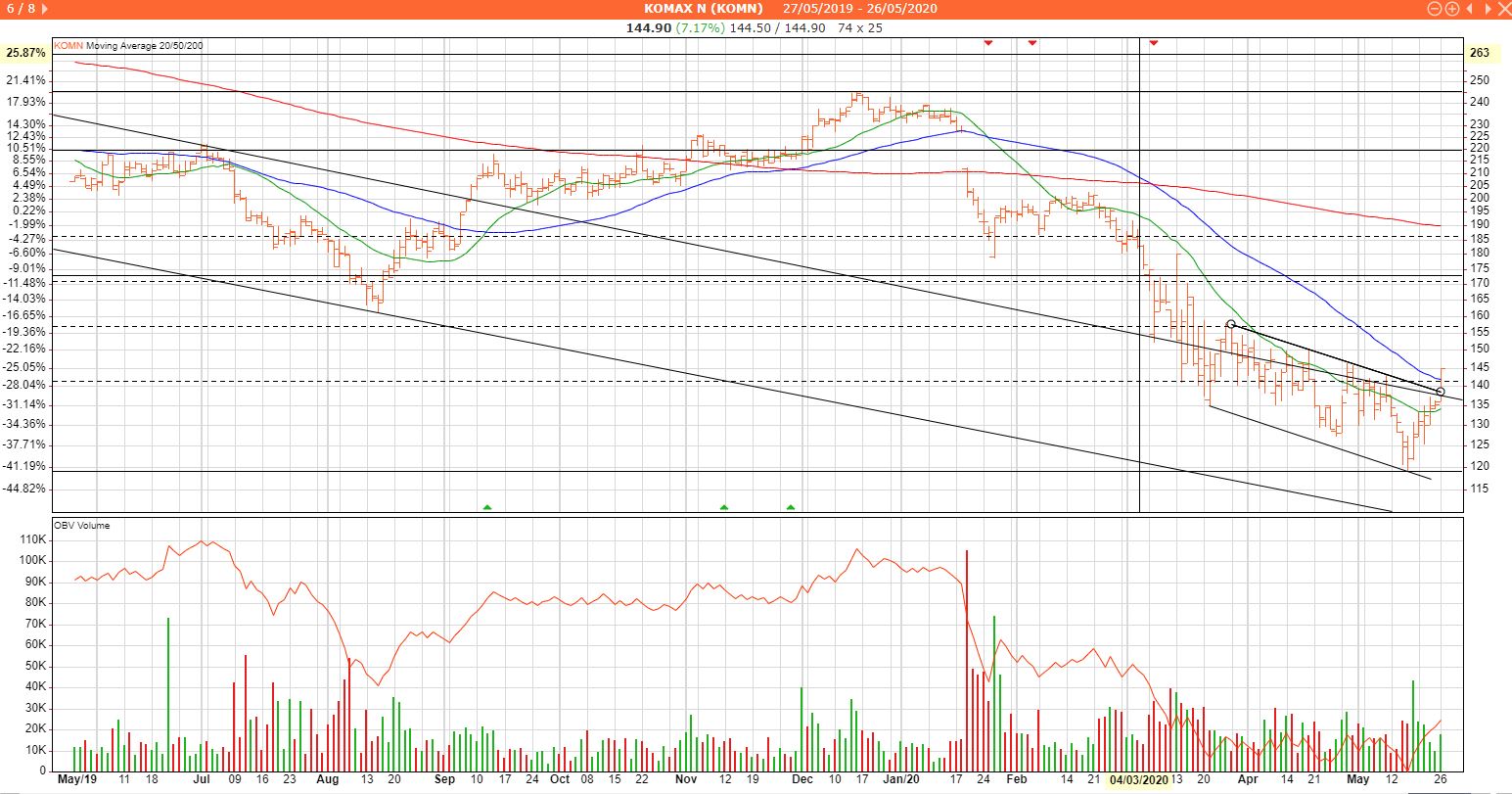Click the trendline endpoint circle near May 26
1512x794 pixels.
(1440, 392)
